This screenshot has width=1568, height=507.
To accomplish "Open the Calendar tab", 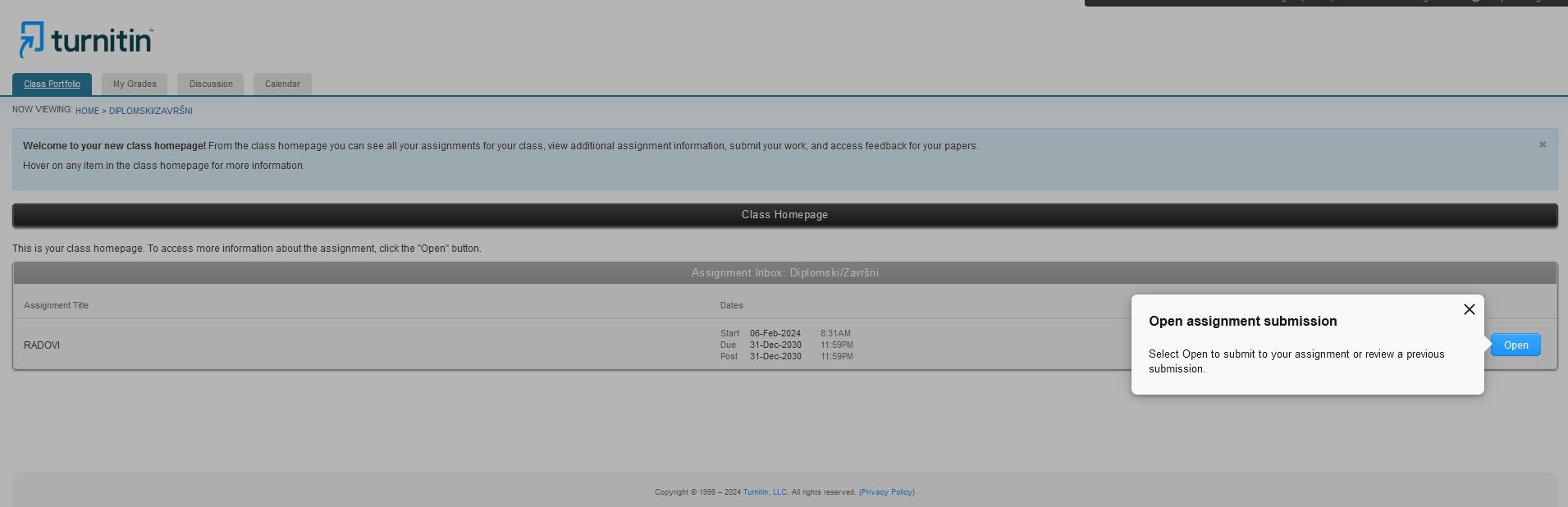I will [x=282, y=84].
